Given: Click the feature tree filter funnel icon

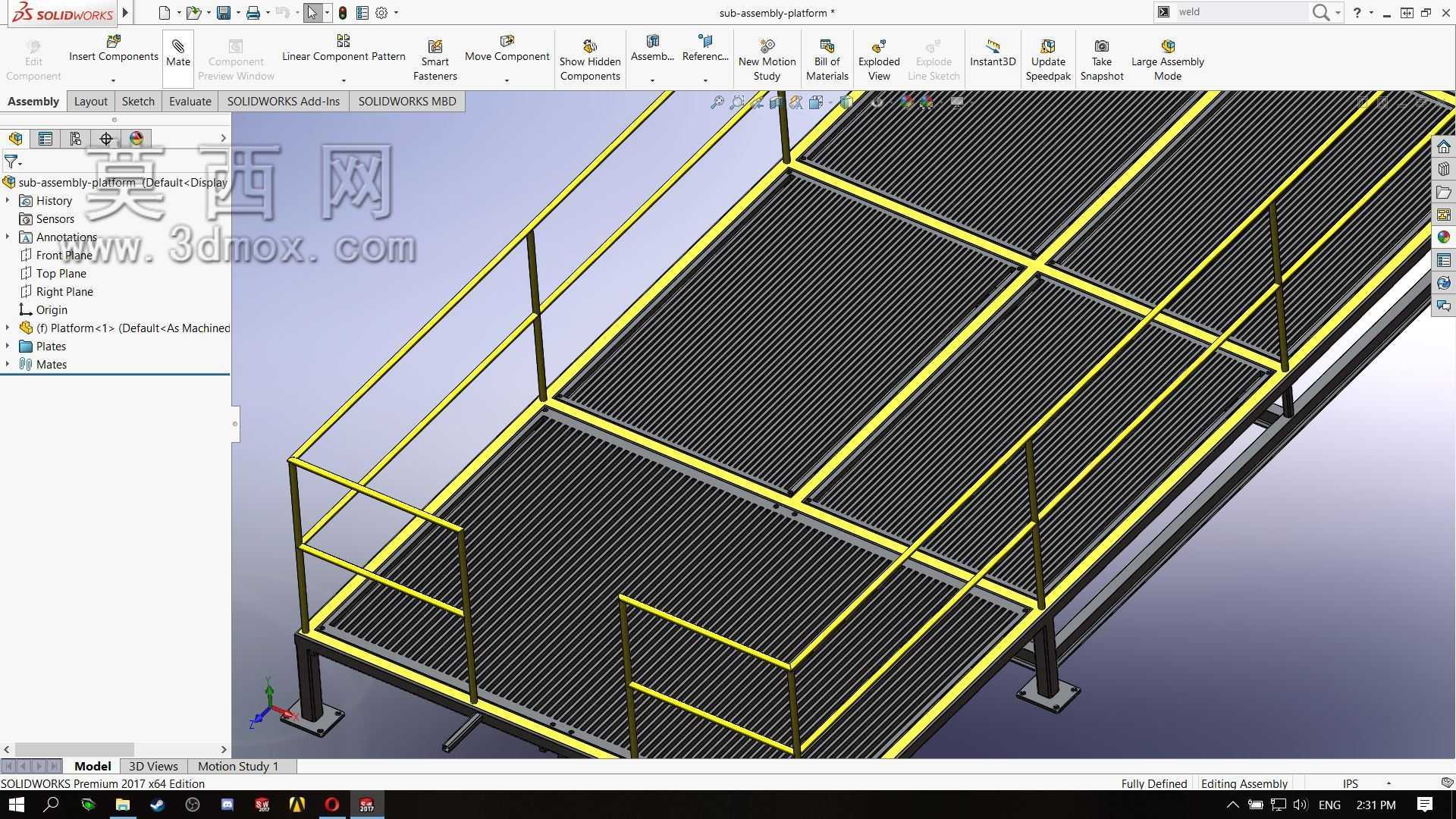Looking at the screenshot, I should (11, 162).
